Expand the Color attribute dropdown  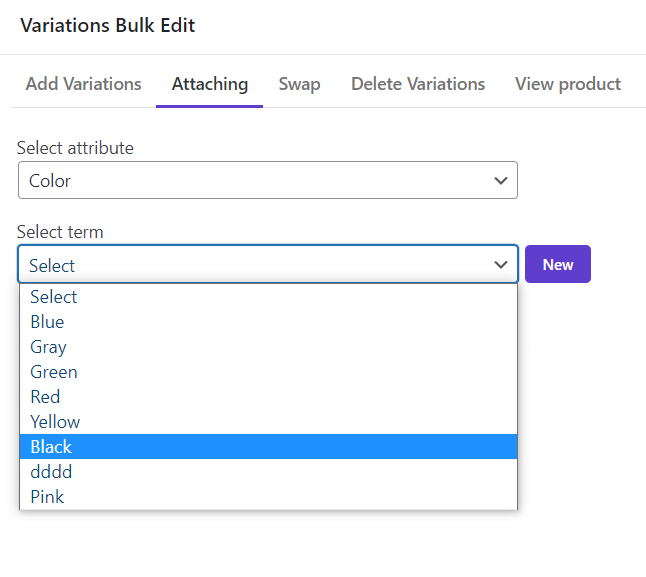268,180
